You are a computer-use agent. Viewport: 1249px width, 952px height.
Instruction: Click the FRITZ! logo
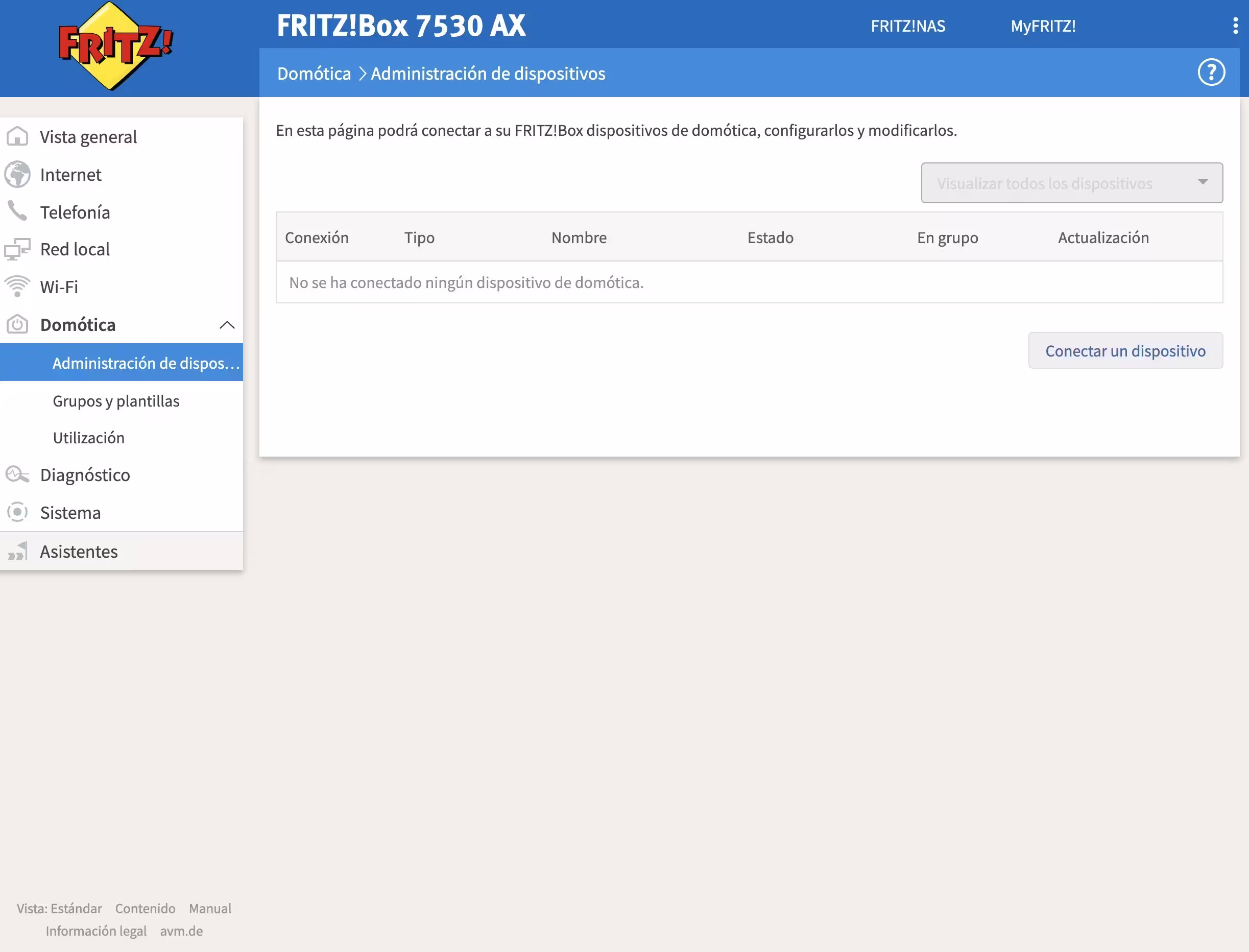pyautogui.click(x=116, y=46)
